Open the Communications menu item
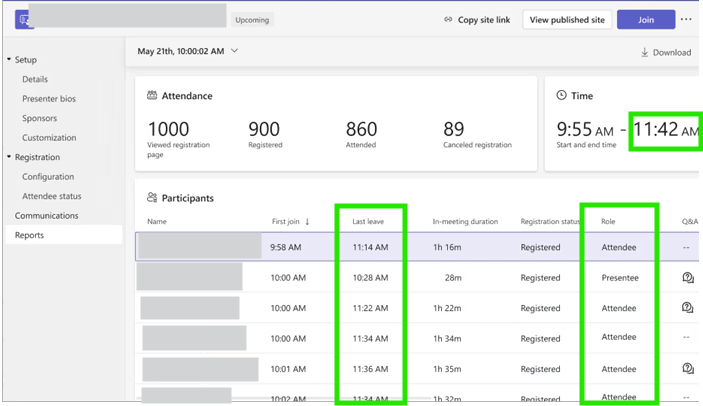This screenshot has height=406, width=703. coord(47,216)
